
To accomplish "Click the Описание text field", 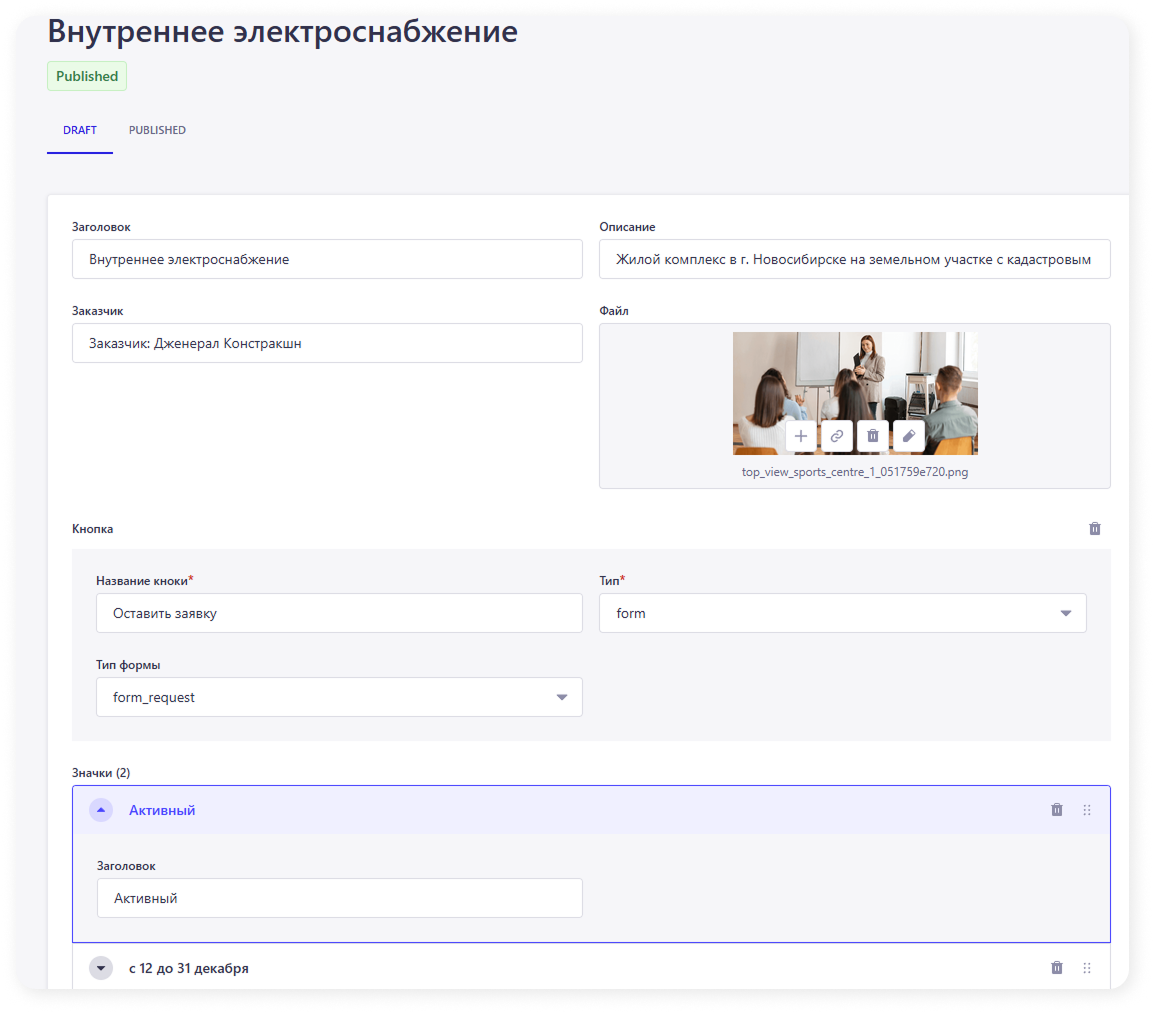I will click(854, 259).
